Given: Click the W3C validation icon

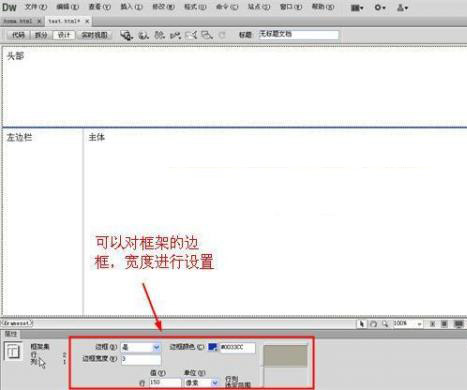Looking at the screenshot, I should pos(175,35).
